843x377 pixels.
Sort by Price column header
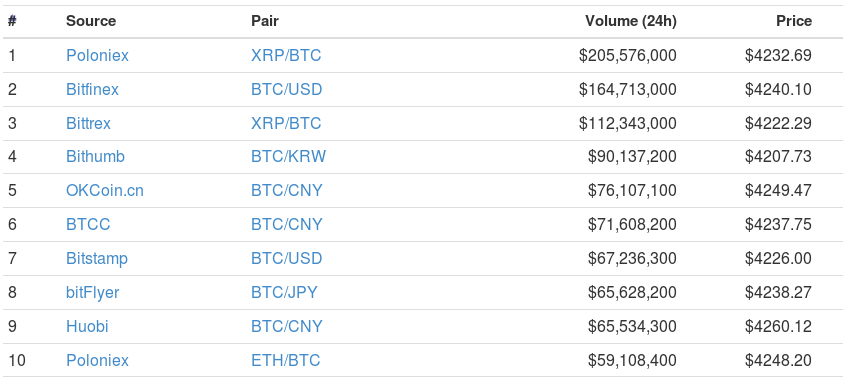(x=794, y=21)
